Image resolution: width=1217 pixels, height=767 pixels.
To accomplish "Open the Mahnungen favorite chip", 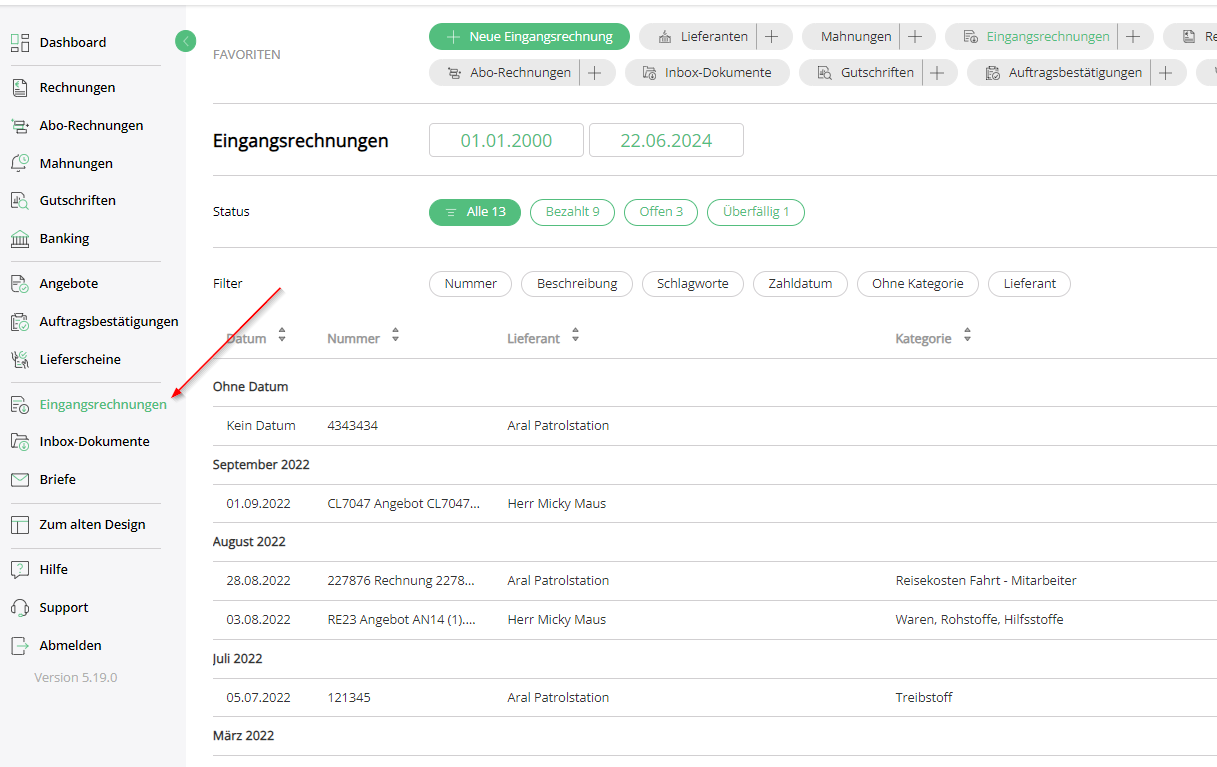I will click(x=851, y=36).
